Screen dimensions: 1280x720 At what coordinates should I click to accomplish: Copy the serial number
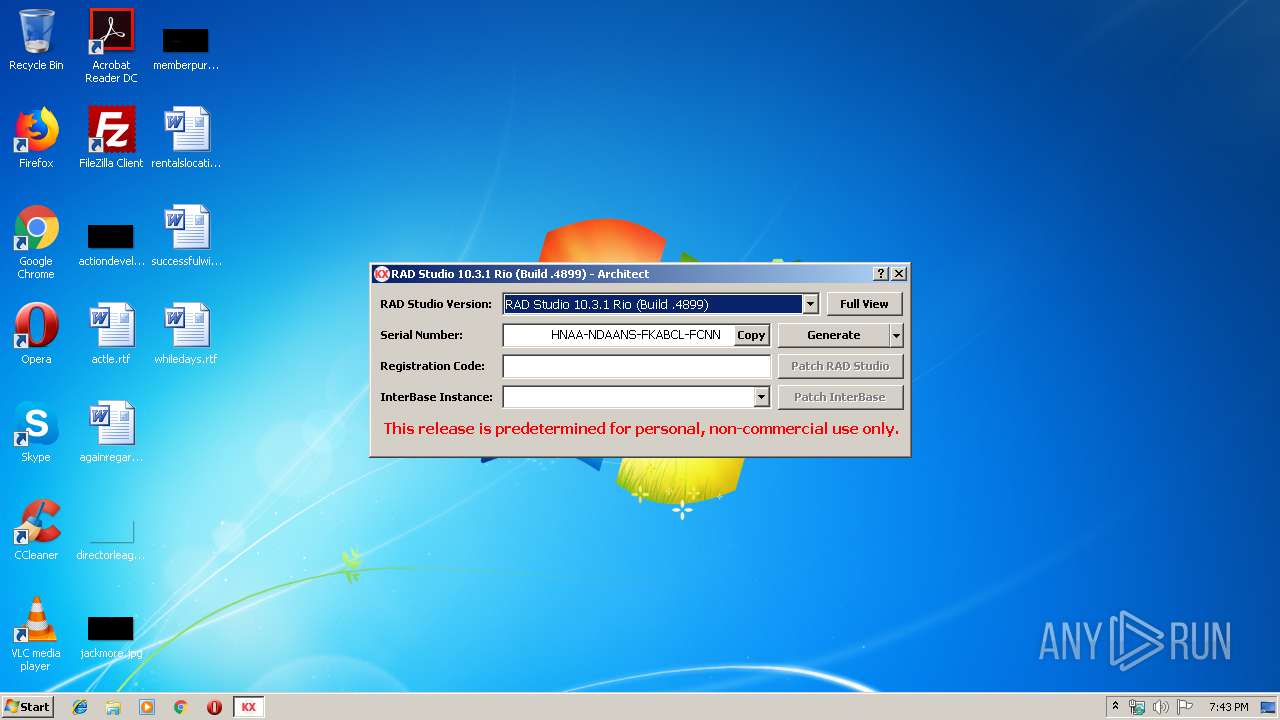[x=751, y=335]
